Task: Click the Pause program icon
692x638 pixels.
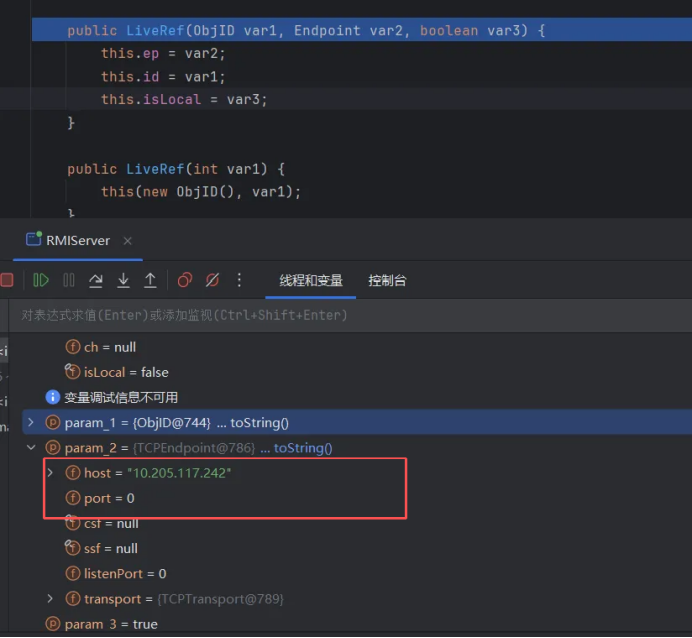Action: (x=69, y=281)
